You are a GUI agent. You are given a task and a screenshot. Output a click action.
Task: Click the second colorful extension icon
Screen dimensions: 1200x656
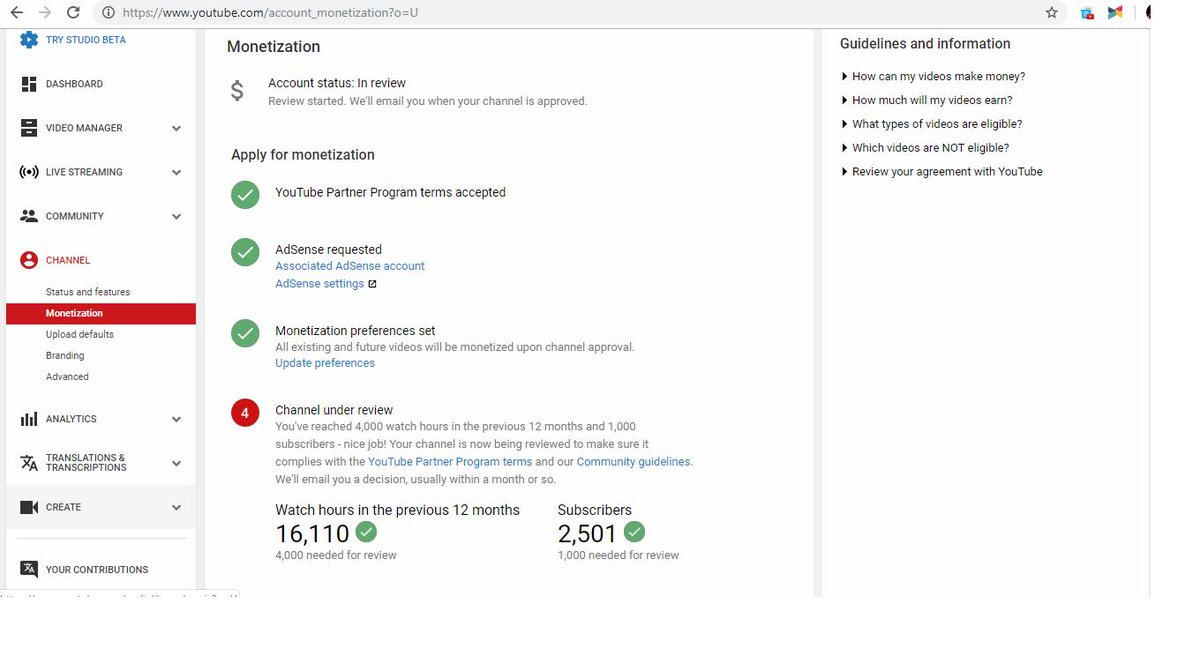pyautogui.click(x=1115, y=13)
